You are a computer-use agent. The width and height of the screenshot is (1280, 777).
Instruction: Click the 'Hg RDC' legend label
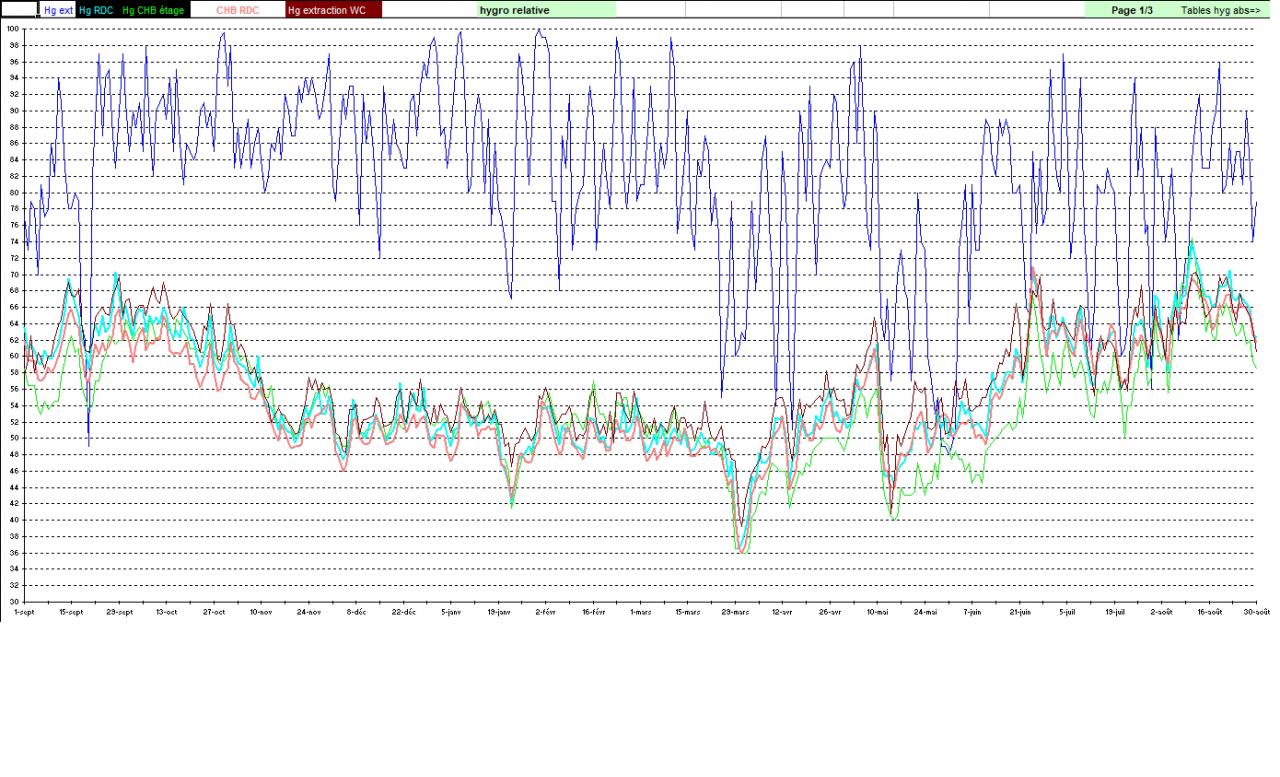(96, 10)
